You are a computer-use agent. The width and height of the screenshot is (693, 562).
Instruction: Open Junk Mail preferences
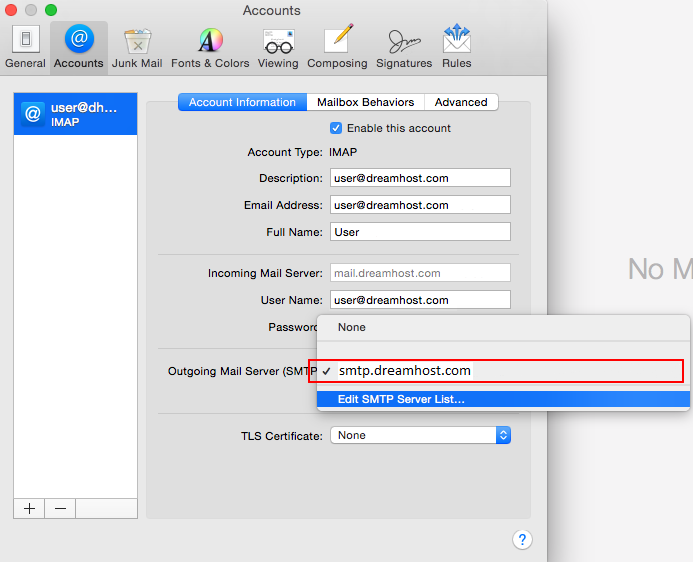click(x=137, y=47)
